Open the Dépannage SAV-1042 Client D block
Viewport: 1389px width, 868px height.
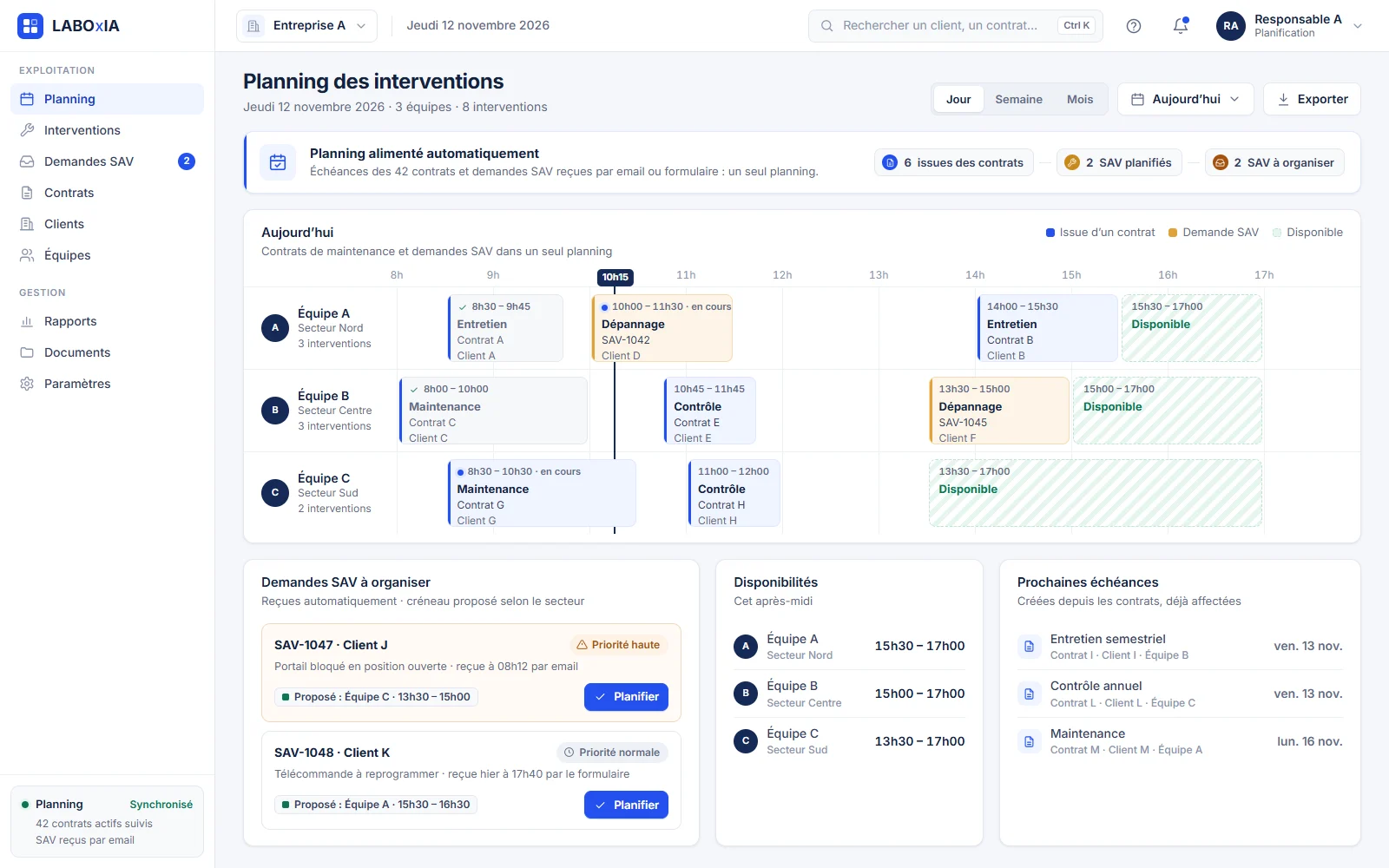tap(662, 328)
